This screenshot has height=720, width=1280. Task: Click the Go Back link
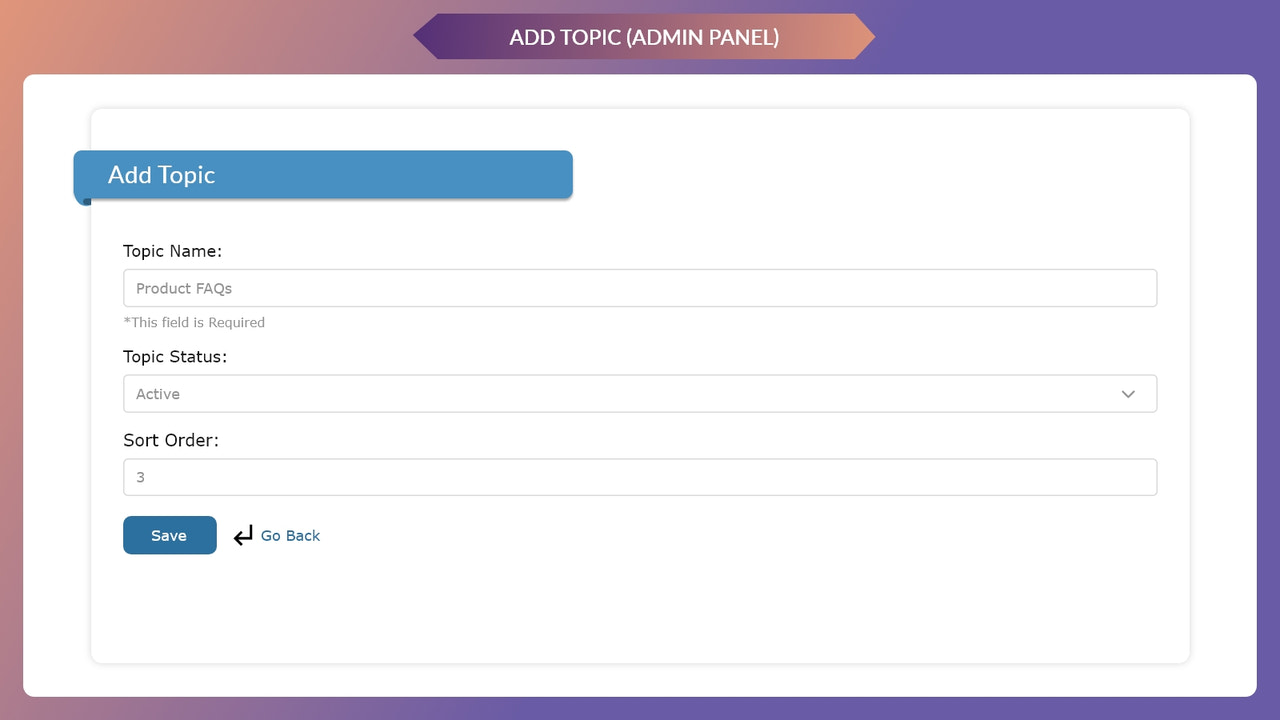(x=290, y=535)
